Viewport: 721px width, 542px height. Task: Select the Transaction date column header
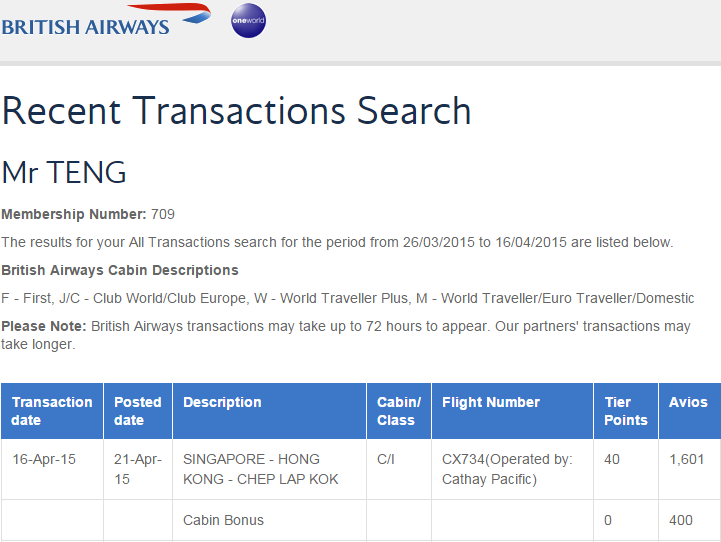(x=52, y=411)
